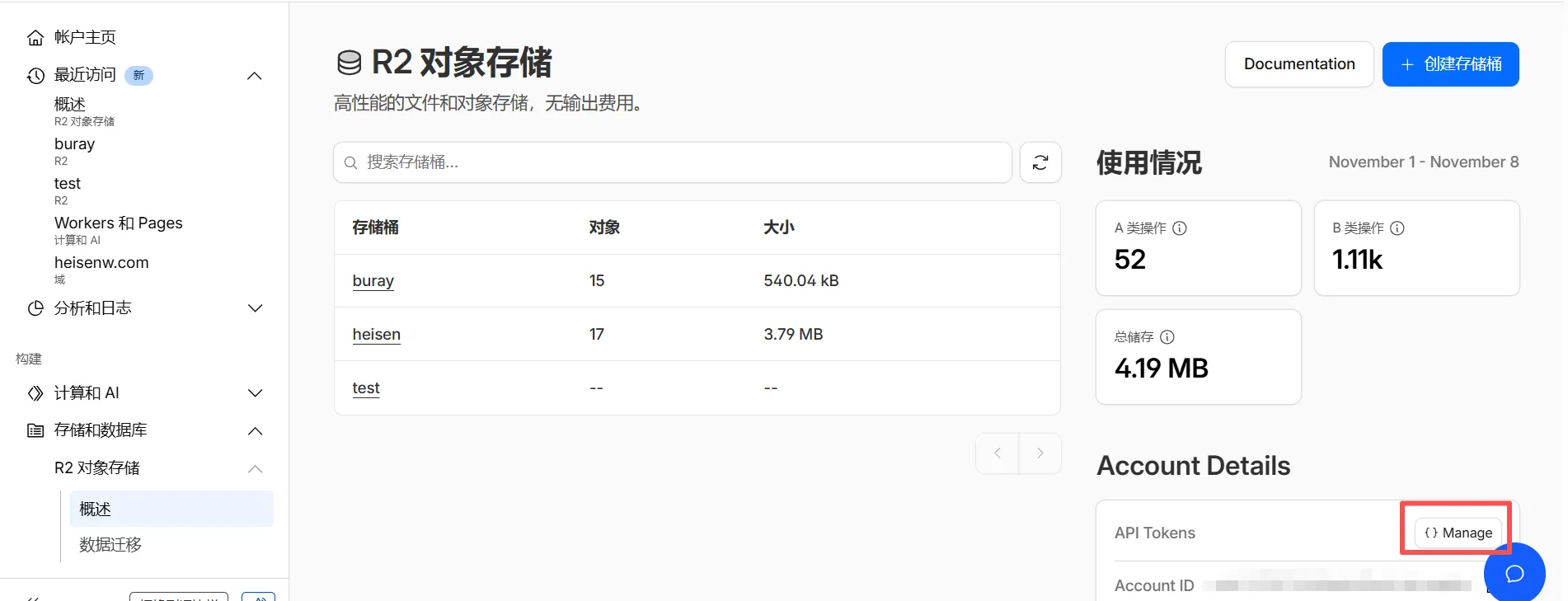Click the 分析和日志 pie chart icon
1568x601 pixels.
point(35,308)
